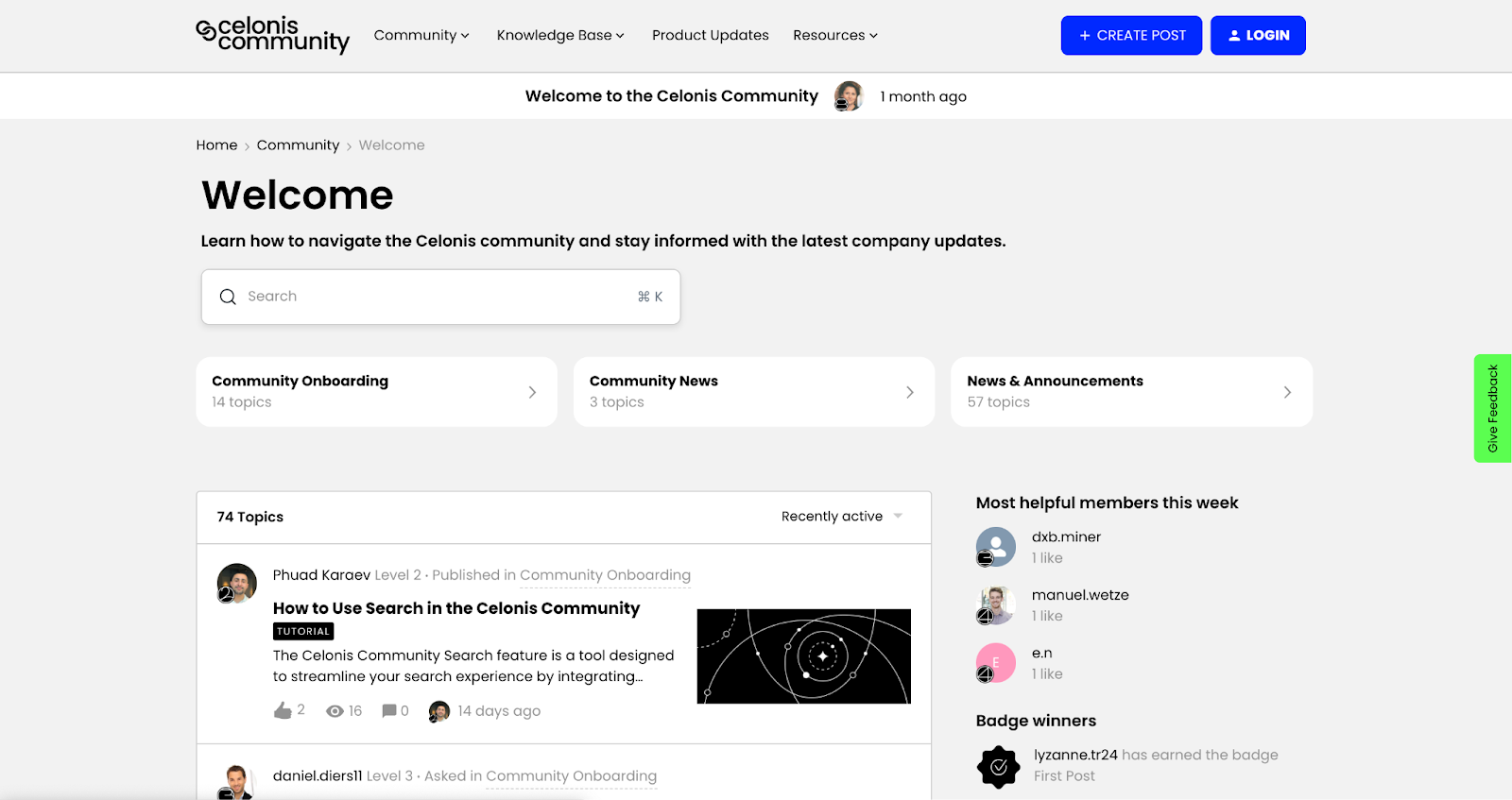The width and height of the screenshot is (1512, 800).
Task: Open daniel.diers11's avatar picture
Action: click(x=236, y=782)
